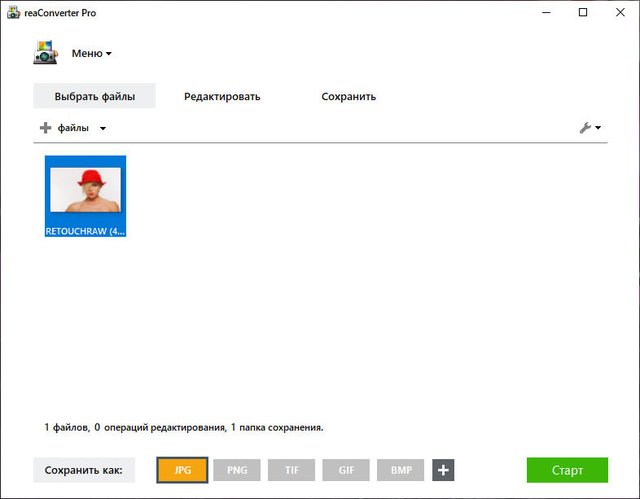Viewport: 640px width, 499px height.
Task: Click the reaConverter Pro title bar icon
Action: point(12,12)
